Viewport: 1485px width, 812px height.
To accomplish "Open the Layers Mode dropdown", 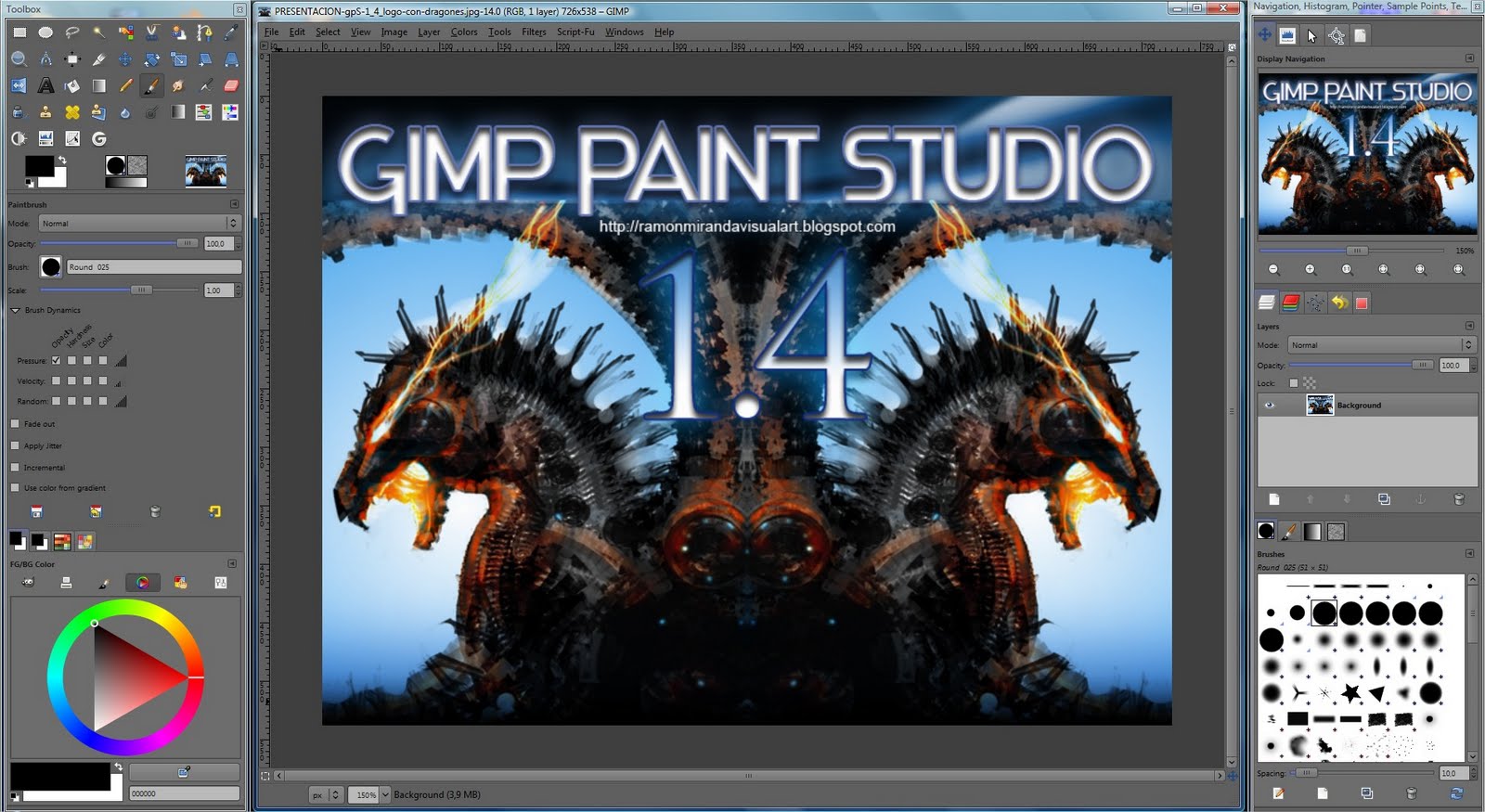I will (1381, 345).
